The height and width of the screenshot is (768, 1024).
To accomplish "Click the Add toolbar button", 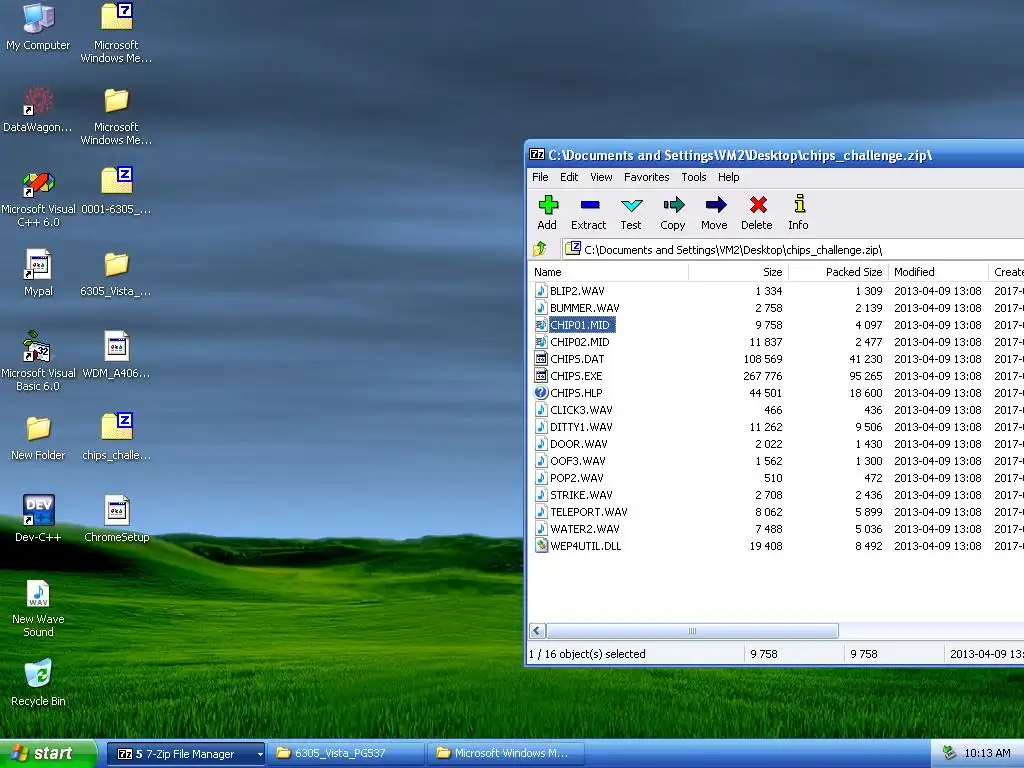I will coord(547,212).
